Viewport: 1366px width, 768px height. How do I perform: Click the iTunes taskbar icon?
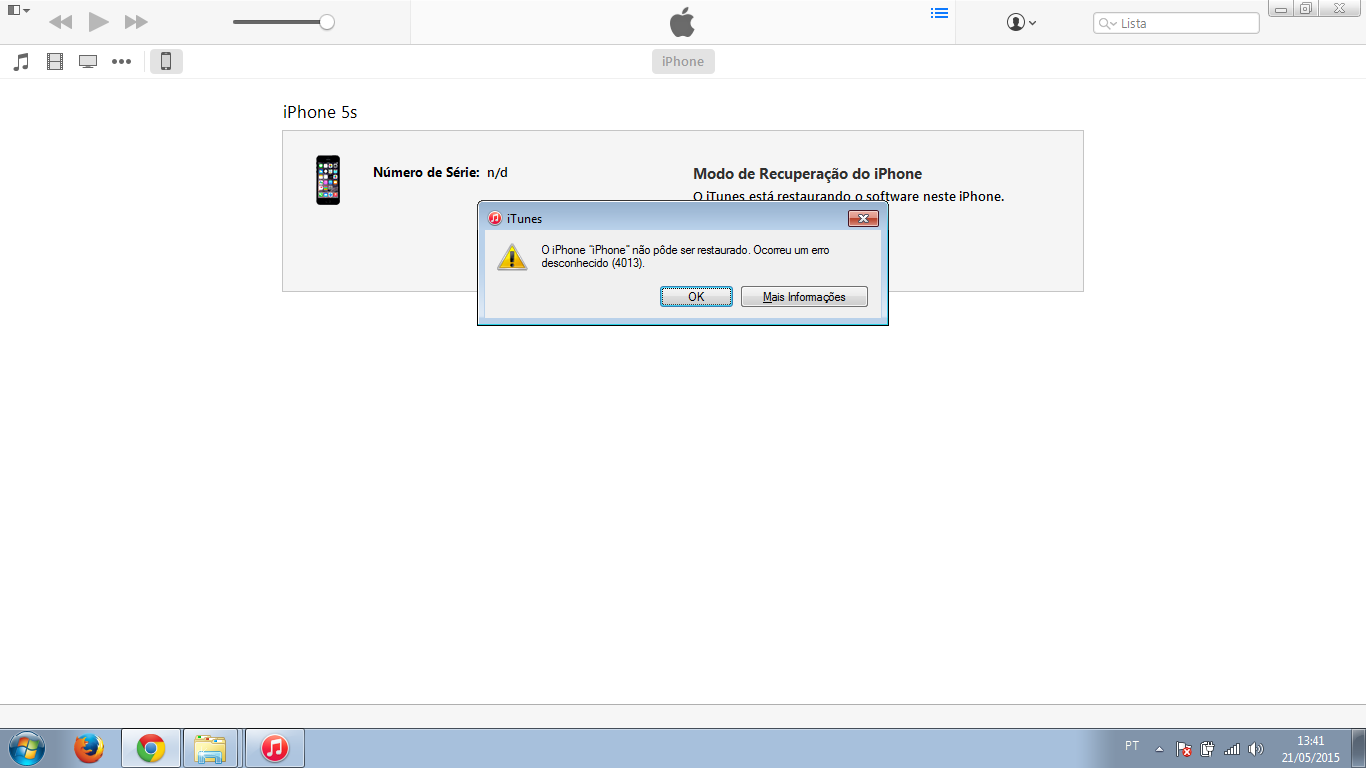coord(275,748)
